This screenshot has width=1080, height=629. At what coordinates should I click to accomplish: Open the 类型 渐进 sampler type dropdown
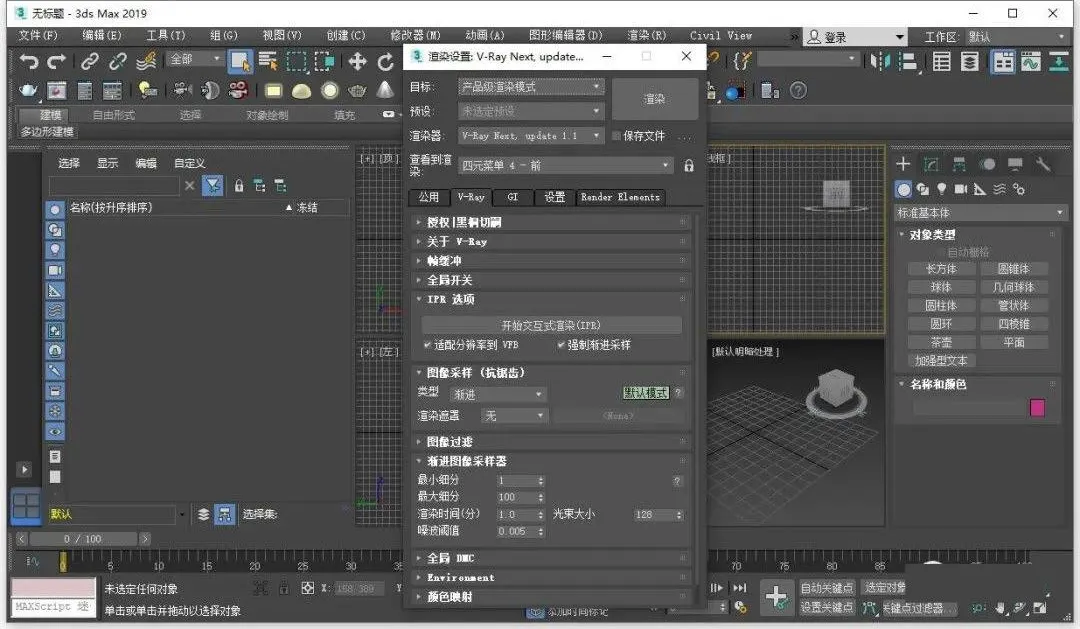click(497, 395)
